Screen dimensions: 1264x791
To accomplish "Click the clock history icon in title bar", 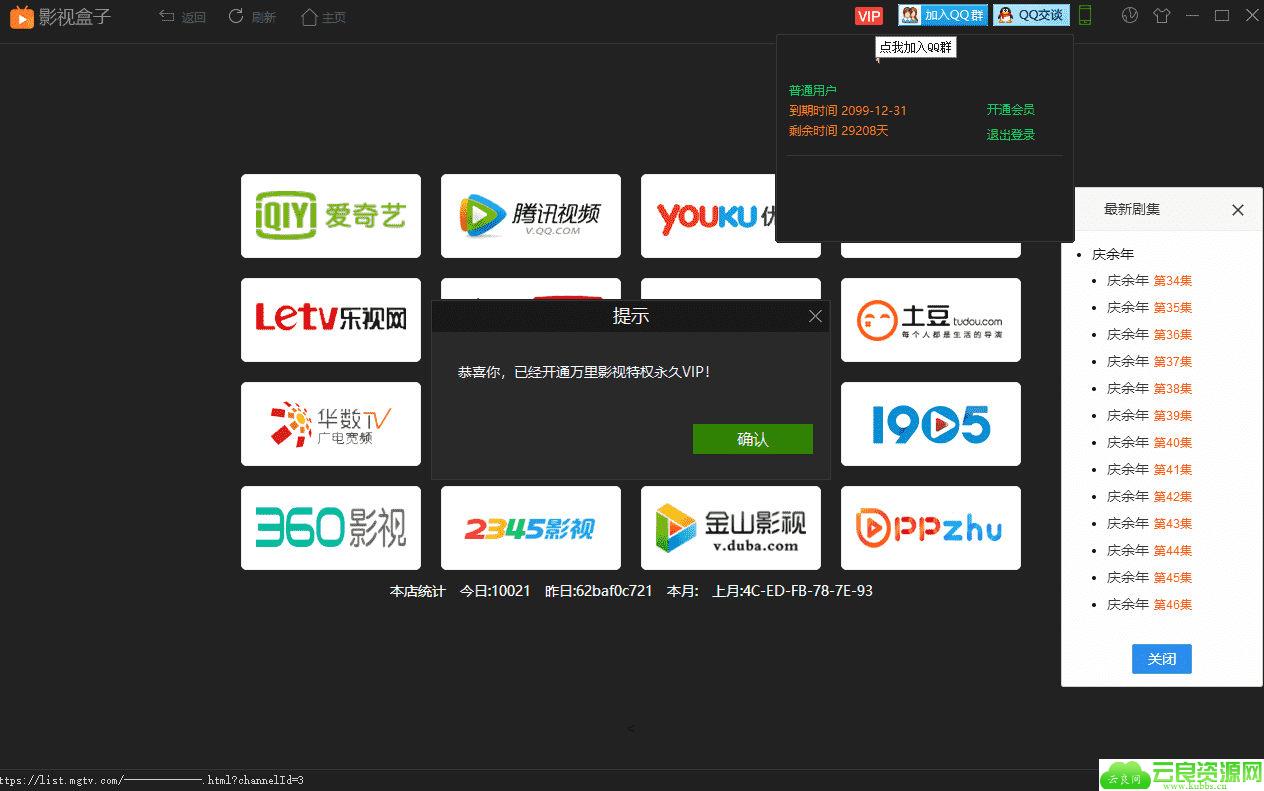I will coord(1130,15).
